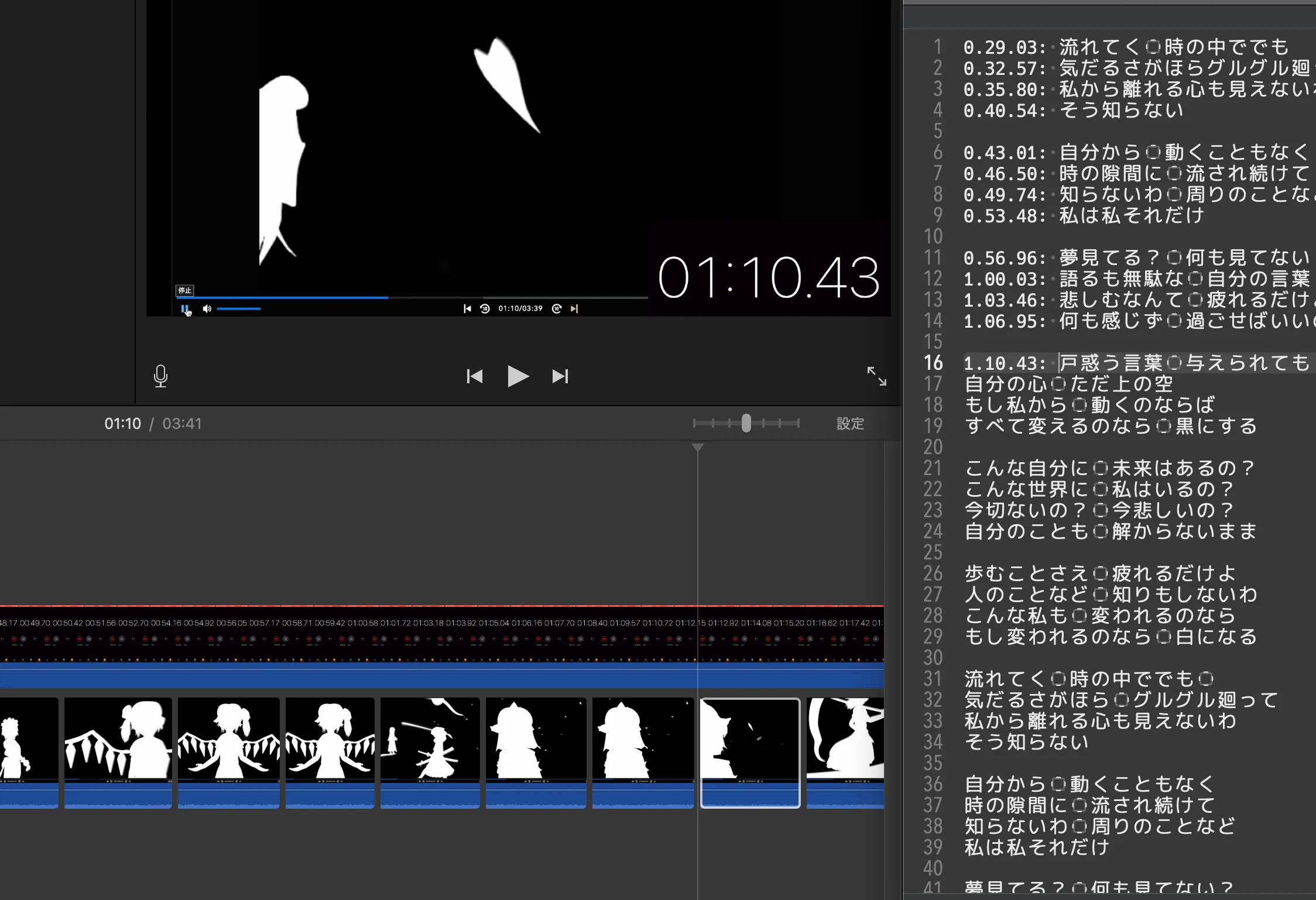Click the line starting 1.00.03 語るも無駄な
This screenshot has width=1316, height=900.
[x=1137, y=279]
